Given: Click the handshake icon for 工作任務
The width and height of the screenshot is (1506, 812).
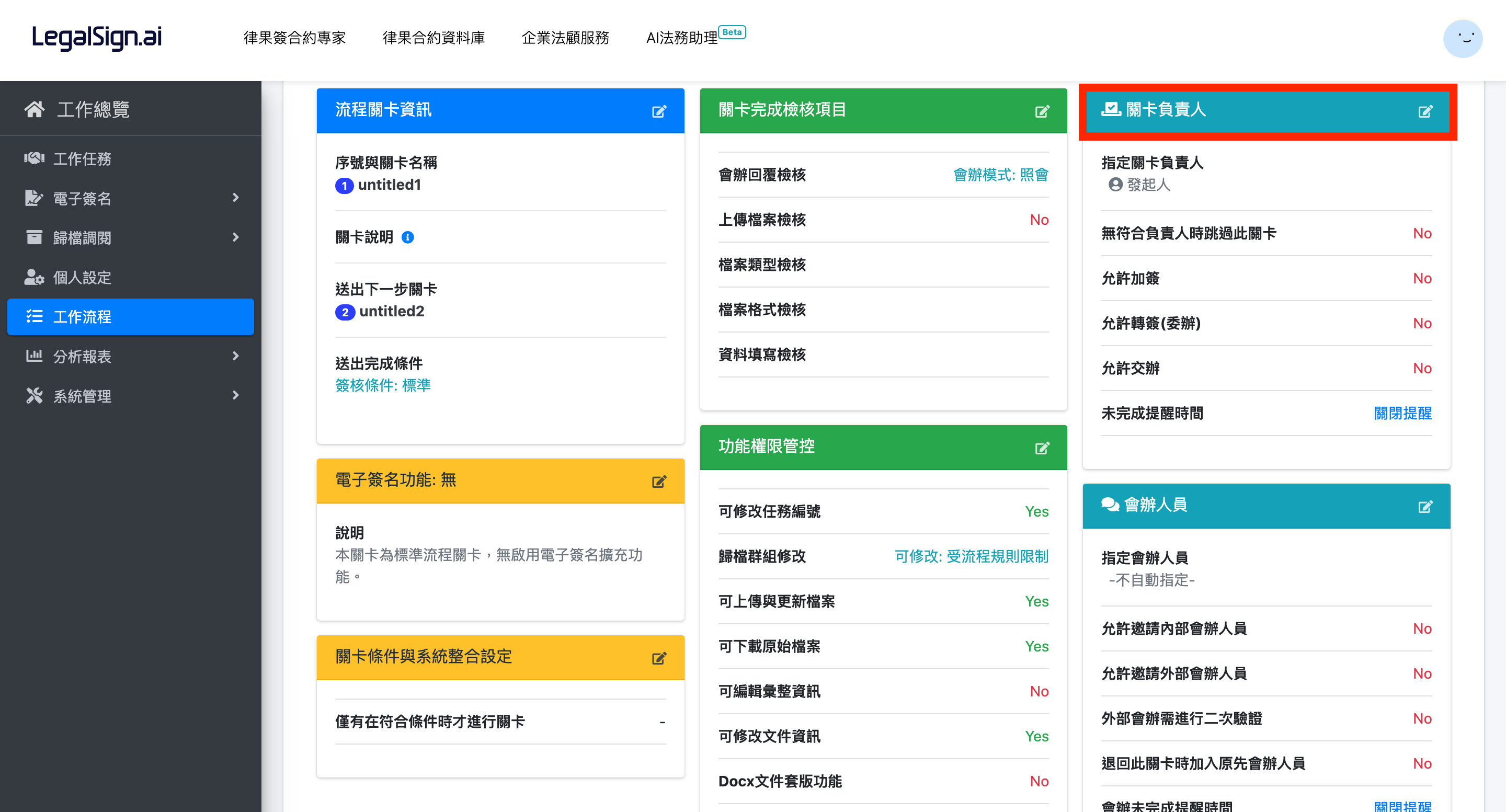Looking at the screenshot, I should (x=34, y=158).
